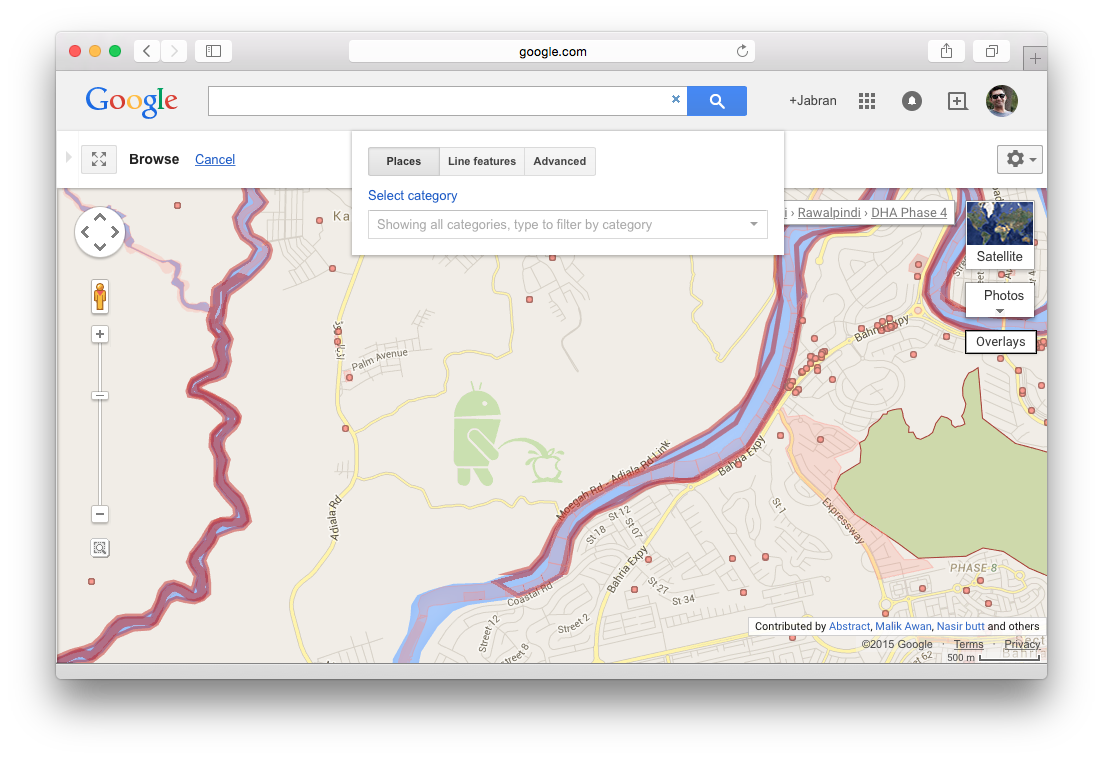1103x759 pixels.
Task: Pick up the Street View pegman
Action: [100, 296]
